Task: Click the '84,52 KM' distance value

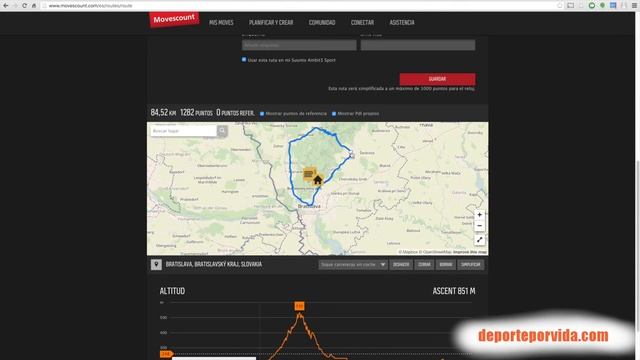Action: click(x=163, y=113)
